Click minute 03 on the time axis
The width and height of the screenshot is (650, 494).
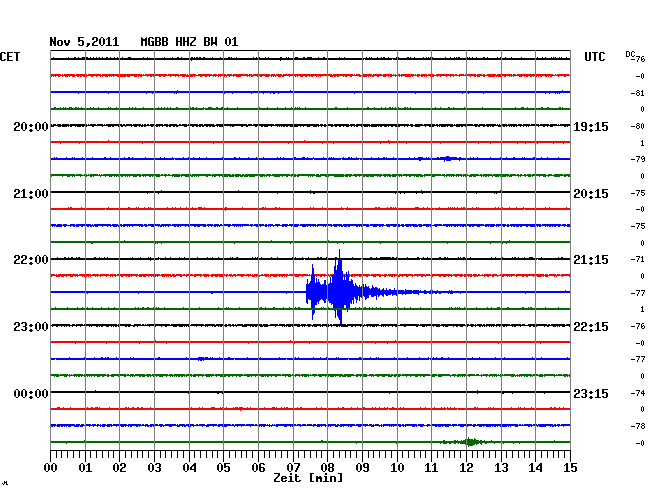[x=154, y=467]
